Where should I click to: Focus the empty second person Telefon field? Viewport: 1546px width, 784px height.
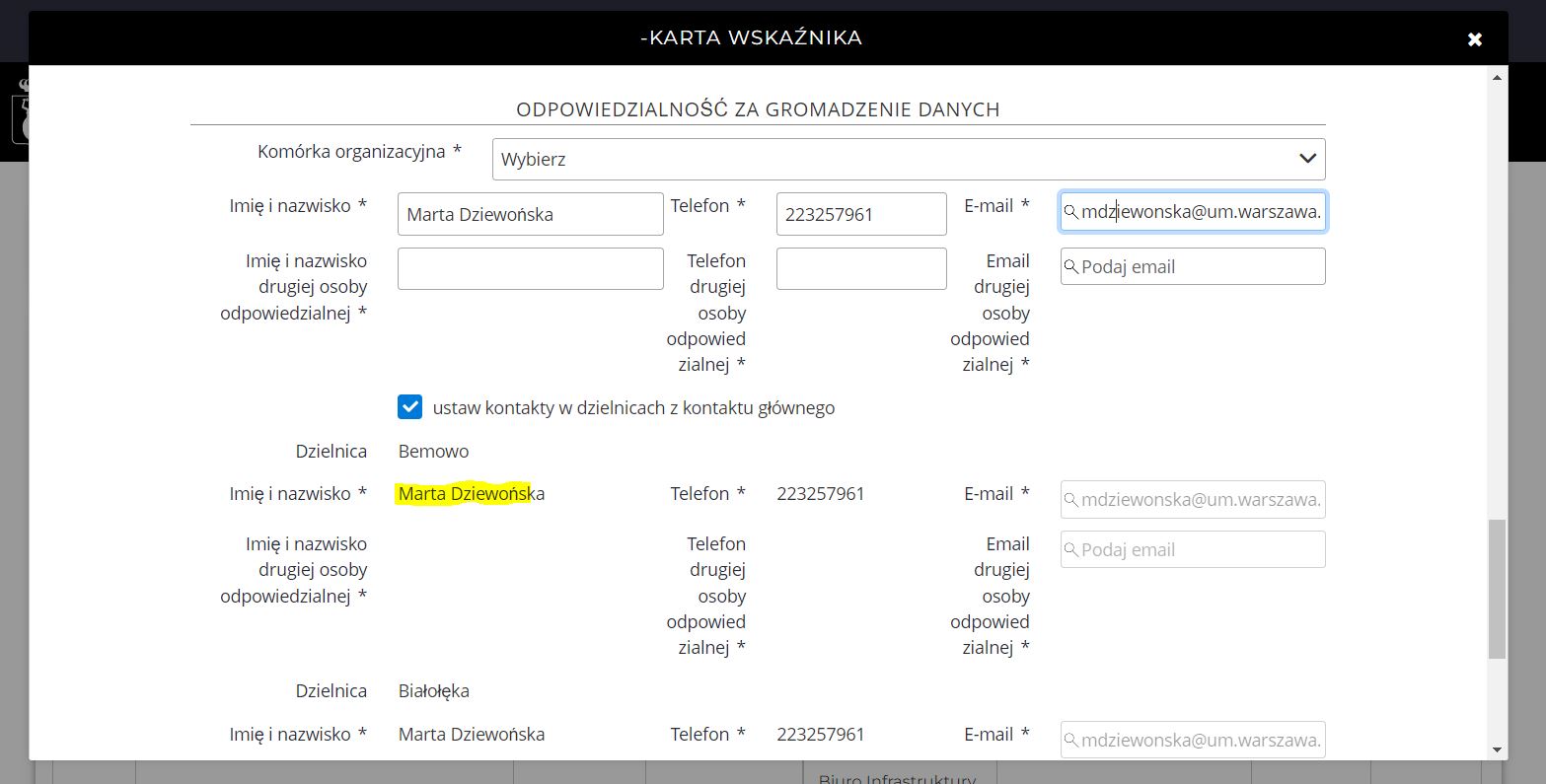pyautogui.click(x=860, y=268)
